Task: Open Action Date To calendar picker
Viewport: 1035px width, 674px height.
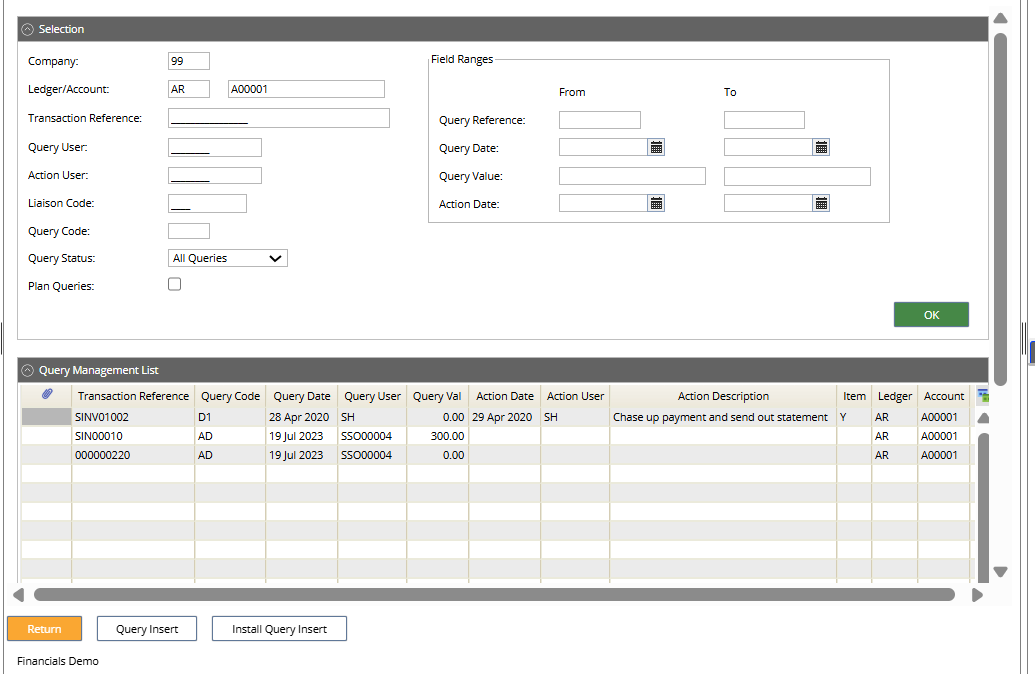Action: tap(821, 203)
